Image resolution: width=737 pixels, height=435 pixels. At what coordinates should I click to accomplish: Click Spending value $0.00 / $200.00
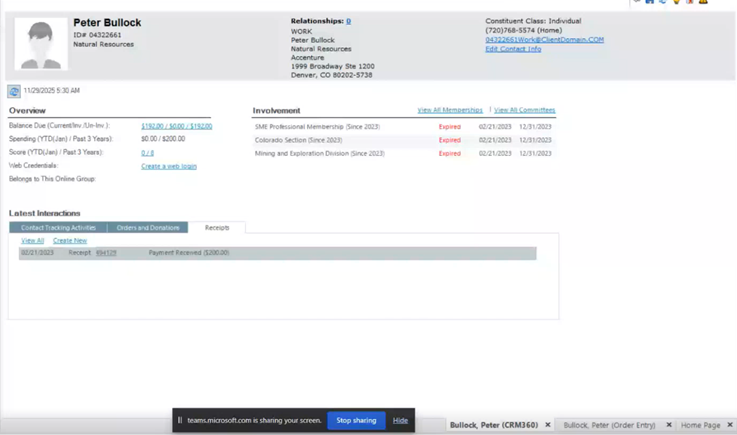coord(163,139)
